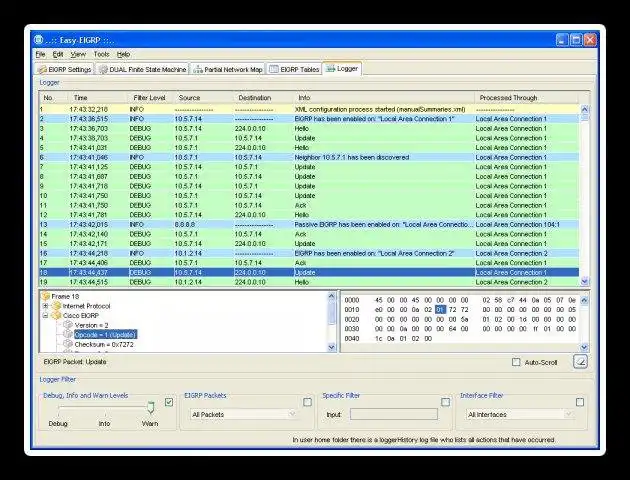Click packet tree scrollbar up arrow
Screen dimensions: 630x480
point(331,296)
